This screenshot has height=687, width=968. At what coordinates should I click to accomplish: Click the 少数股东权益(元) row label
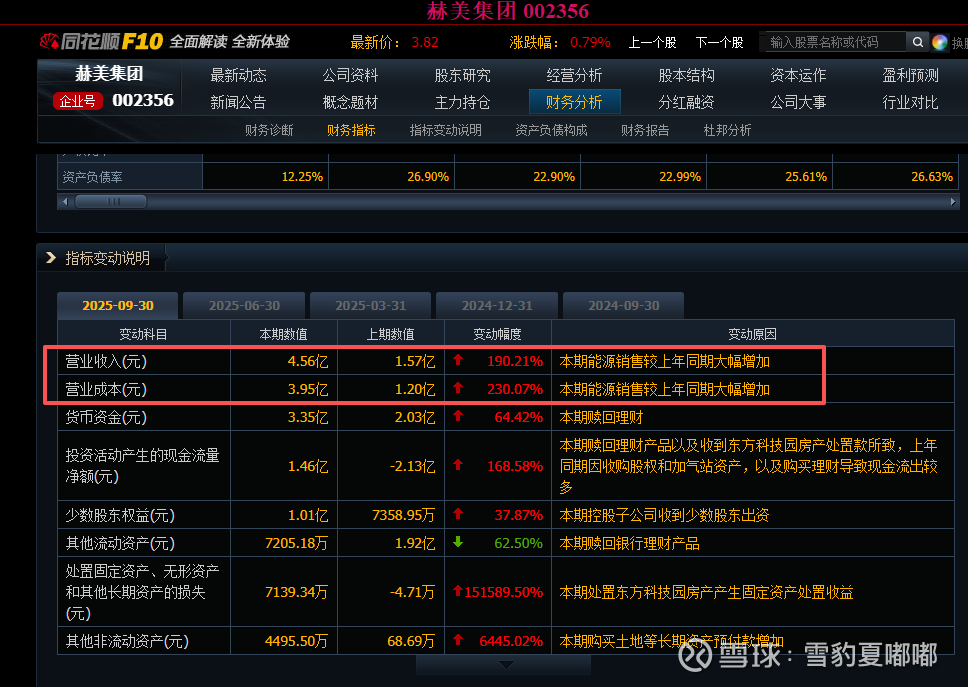(x=120, y=515)
